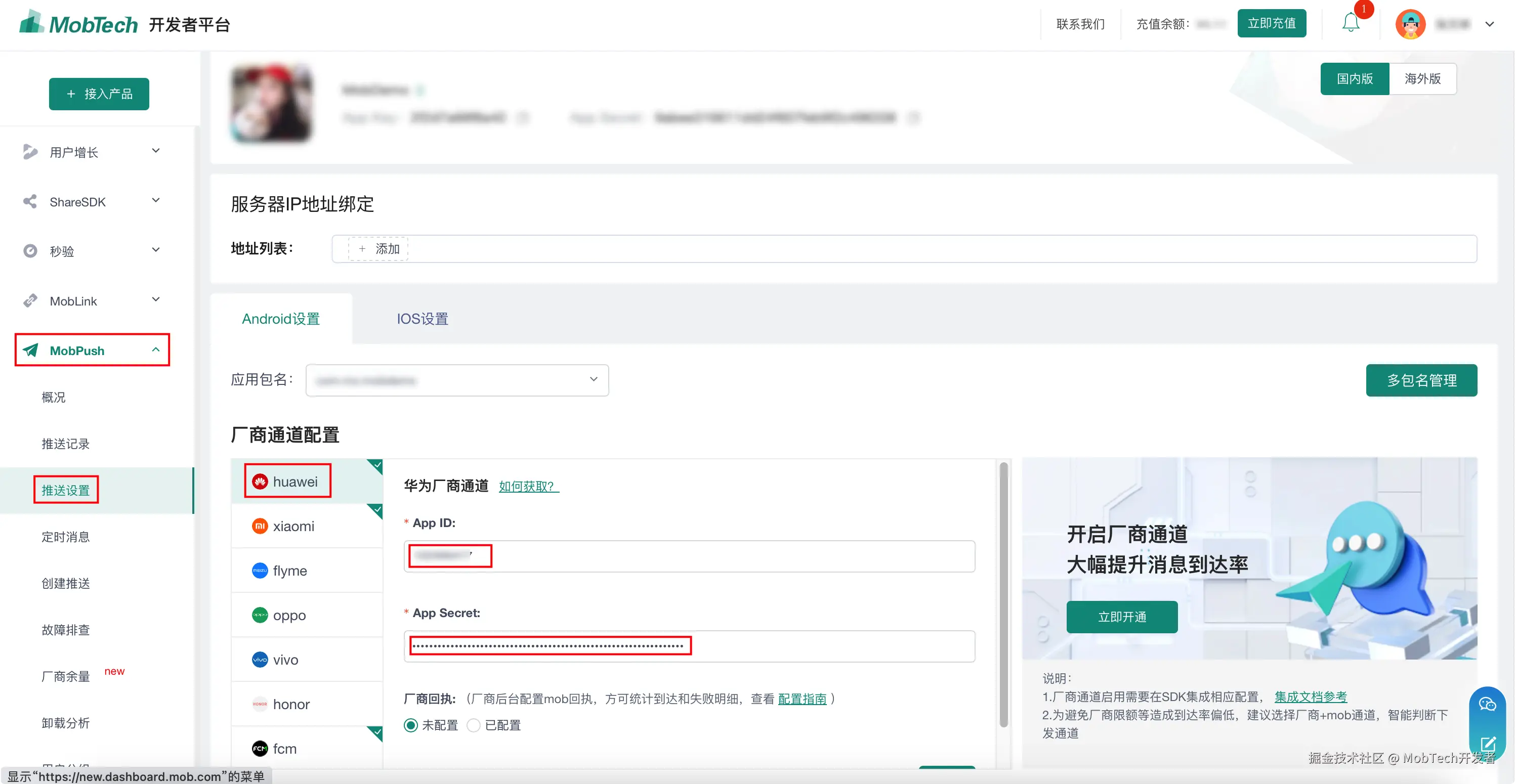1515x784 pixels.
Task: Select the vivo vendor logo icon
Action: point(260,660)
